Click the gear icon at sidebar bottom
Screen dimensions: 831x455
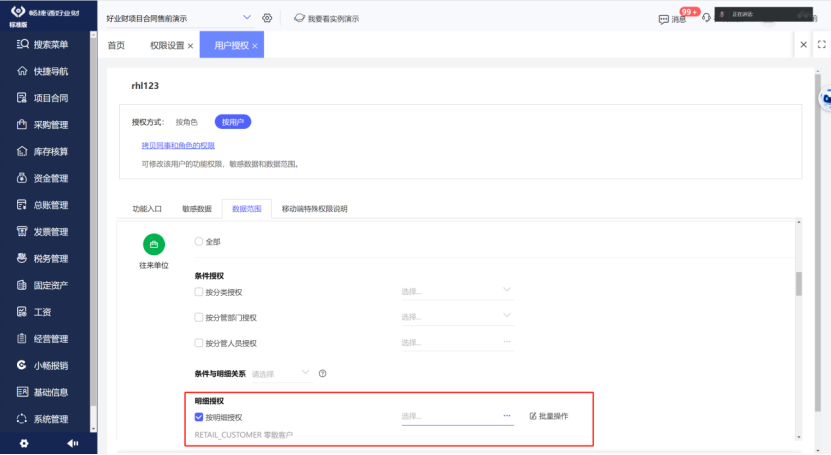coord(24,443)
